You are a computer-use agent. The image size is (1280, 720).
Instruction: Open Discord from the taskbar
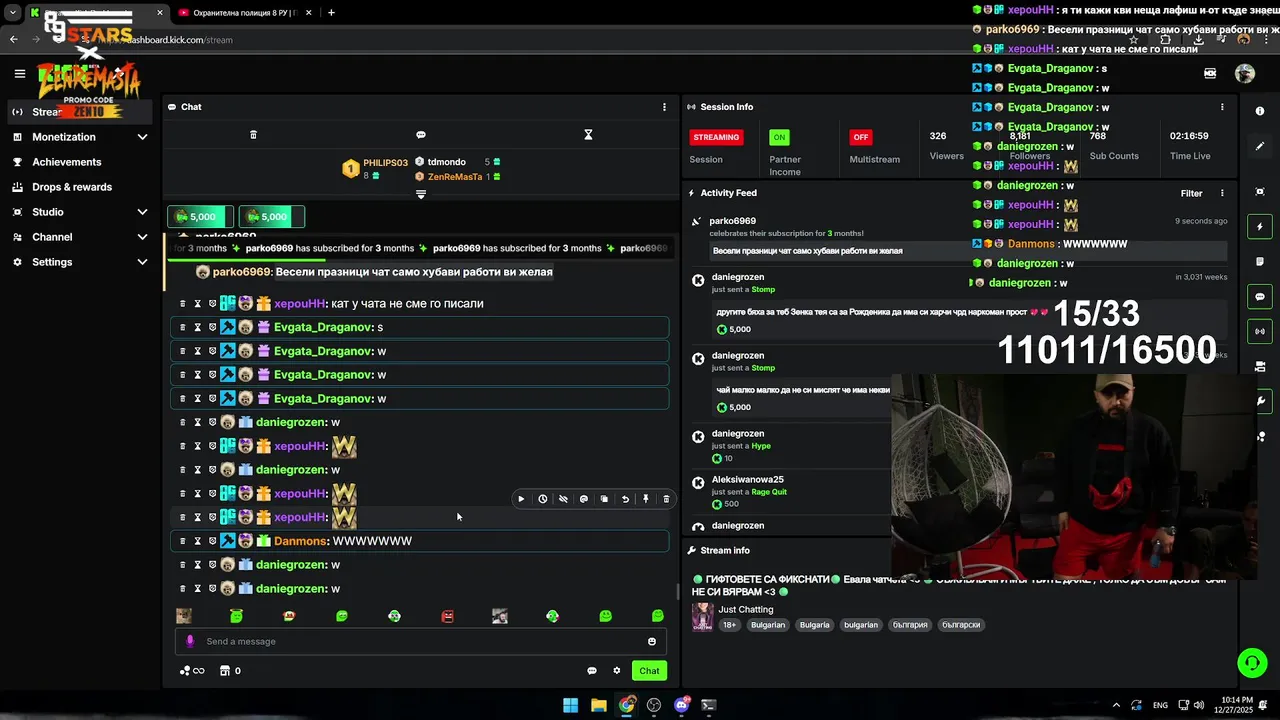682,705
